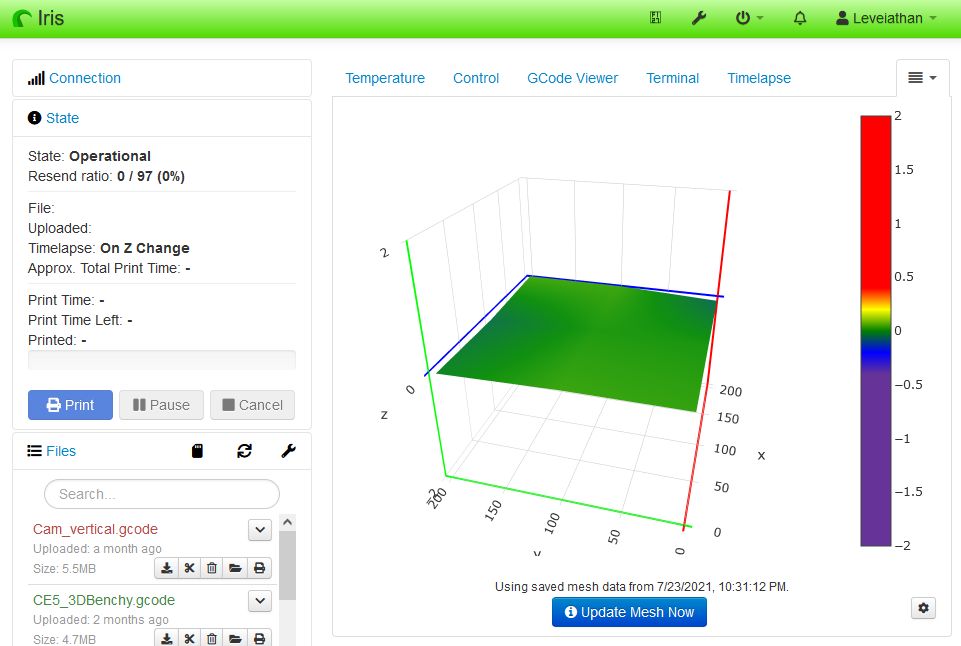Click the Update Mesh Now button
The width and height of the screenshot is (961, 646).
[x=629, y=612]
